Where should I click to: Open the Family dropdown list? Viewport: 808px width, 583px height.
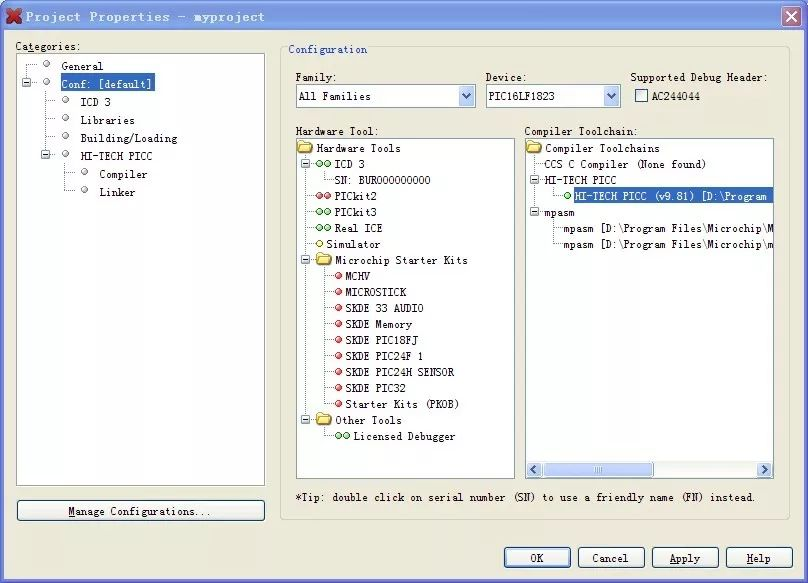coord(466,96)
